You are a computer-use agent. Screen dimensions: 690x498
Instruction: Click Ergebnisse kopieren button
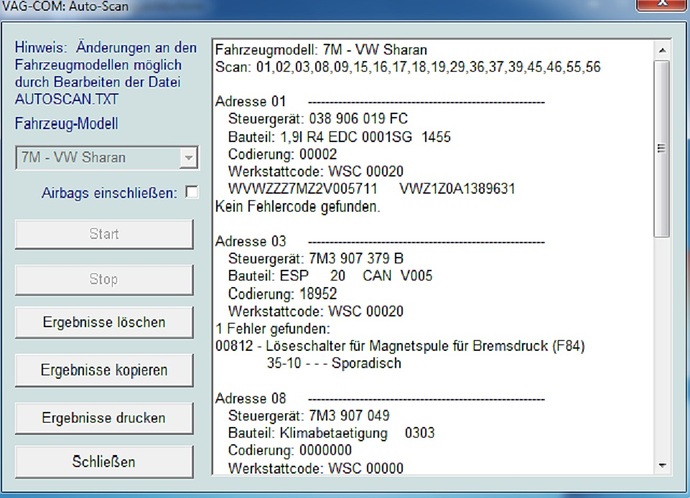point(104,370)
